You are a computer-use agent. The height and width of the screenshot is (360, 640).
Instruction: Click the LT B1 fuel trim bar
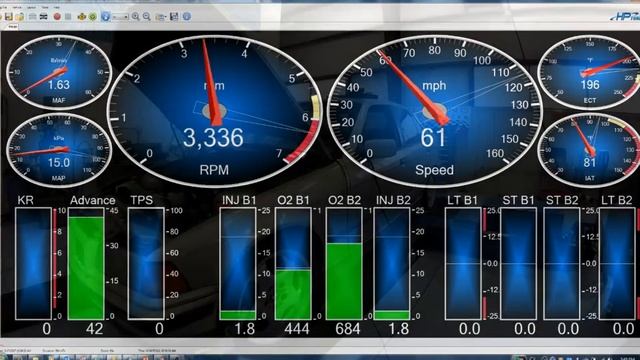[x=463, y=263]
